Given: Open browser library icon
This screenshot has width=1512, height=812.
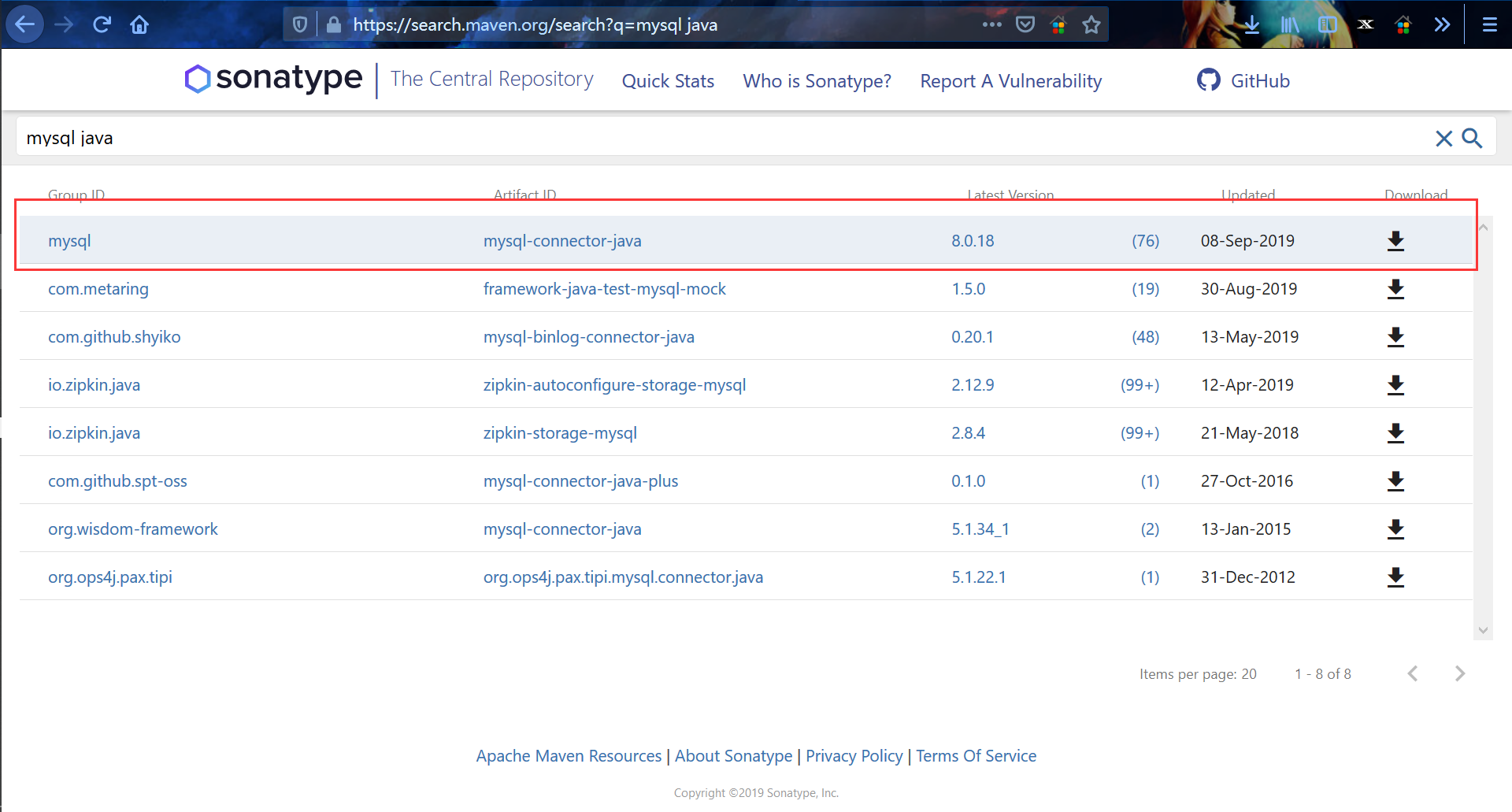Looking at the screenshot, I should tap(1289, 24).
